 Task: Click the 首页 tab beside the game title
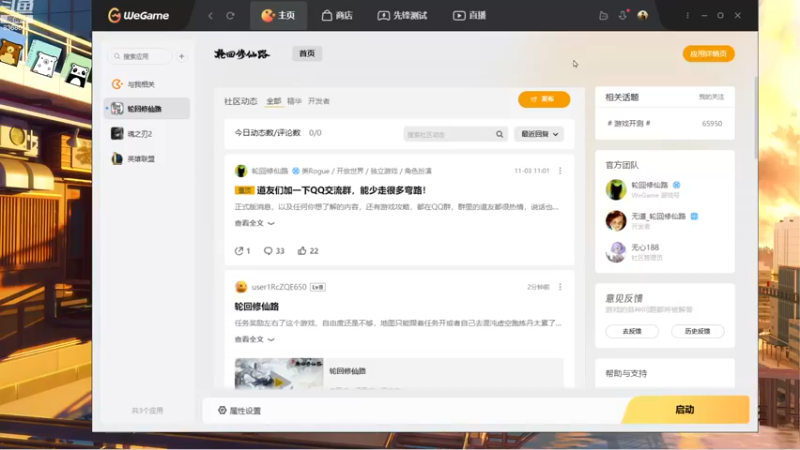(307, 54)
